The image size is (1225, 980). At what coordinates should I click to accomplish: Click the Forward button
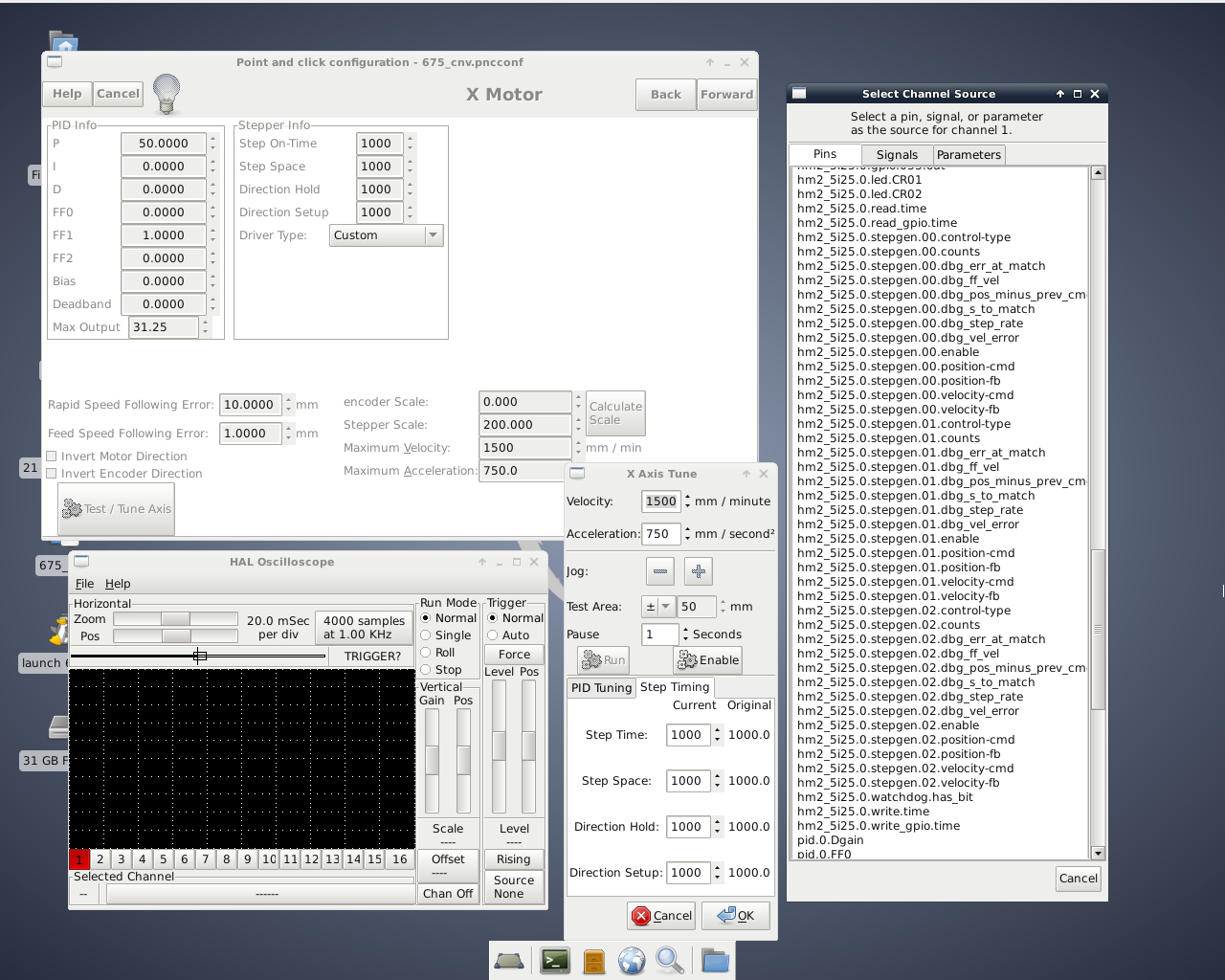pos(726,95)
